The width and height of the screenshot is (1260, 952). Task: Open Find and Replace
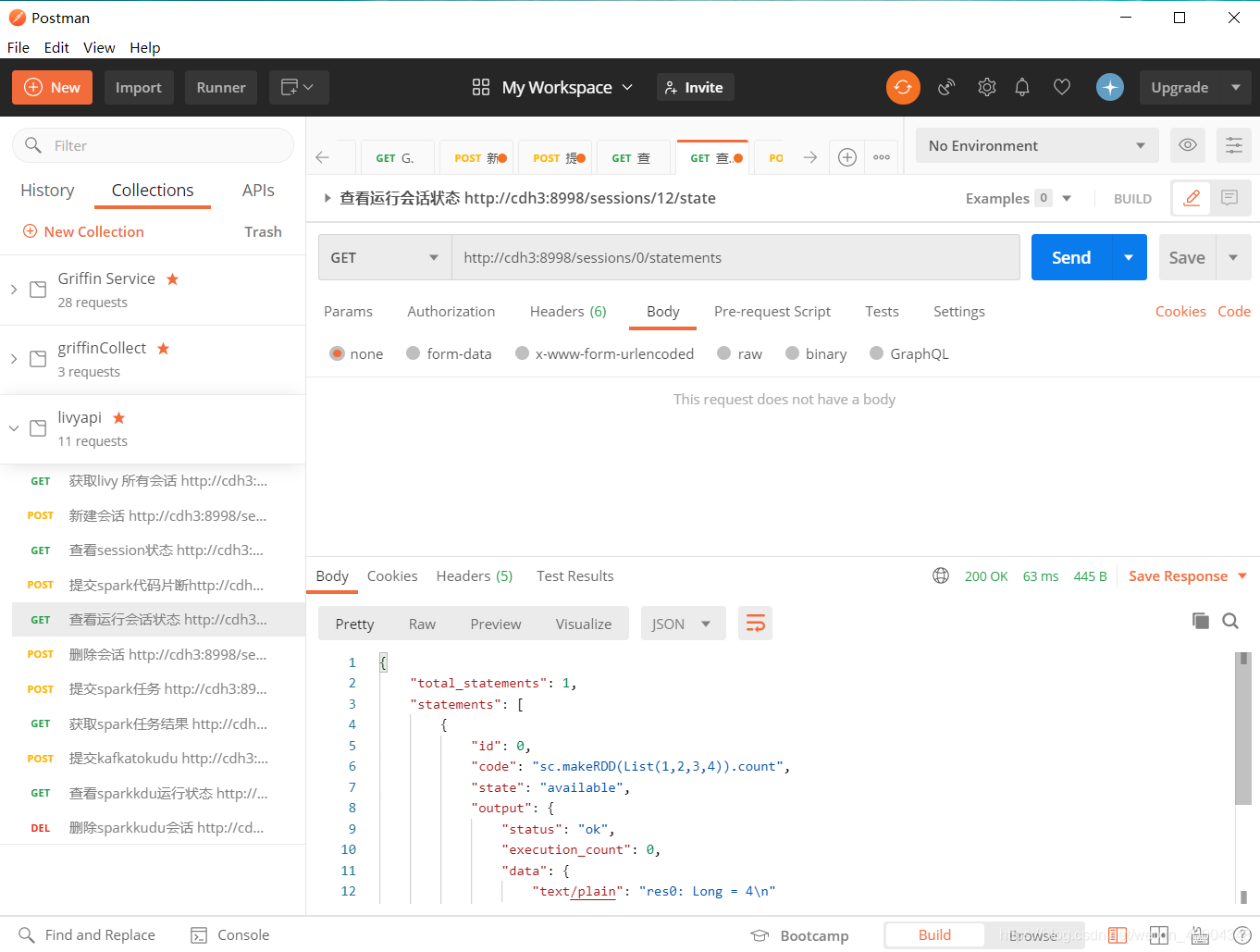coord(87,935)
